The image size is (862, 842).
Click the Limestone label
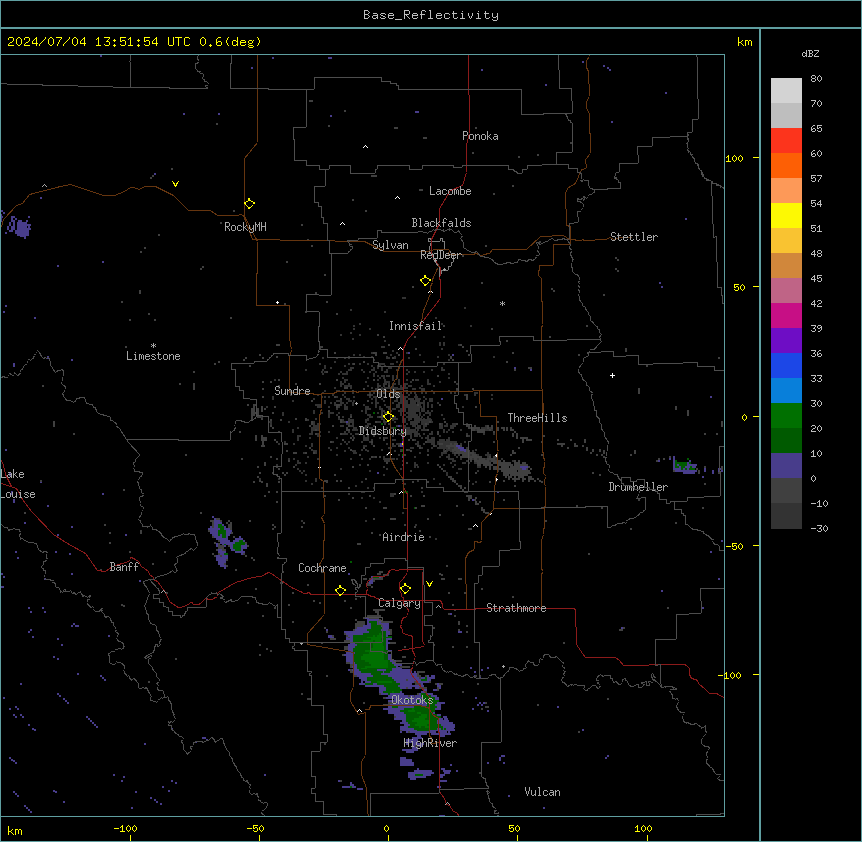pos(153,356)
